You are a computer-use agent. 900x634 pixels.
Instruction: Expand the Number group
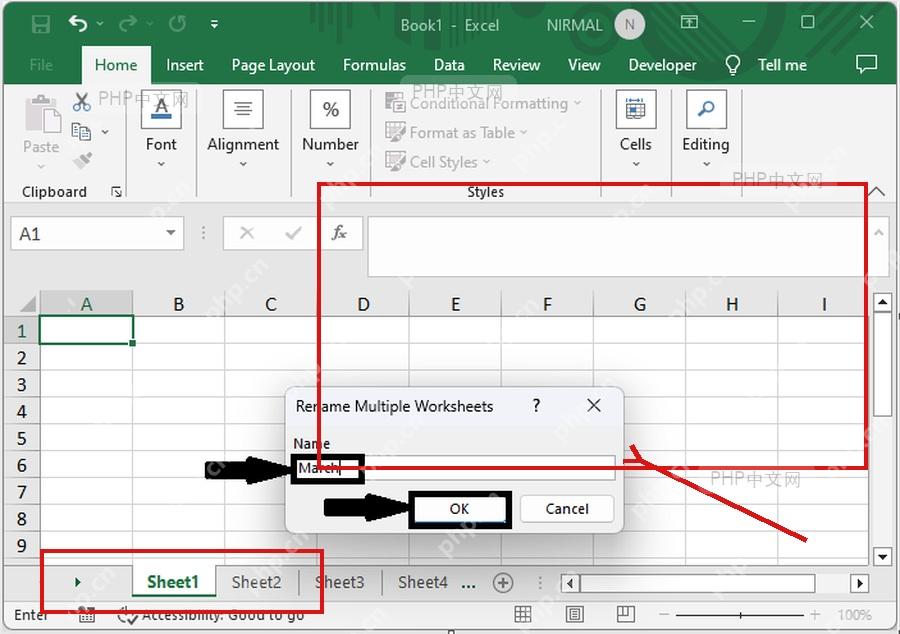[x=330, y=129]
